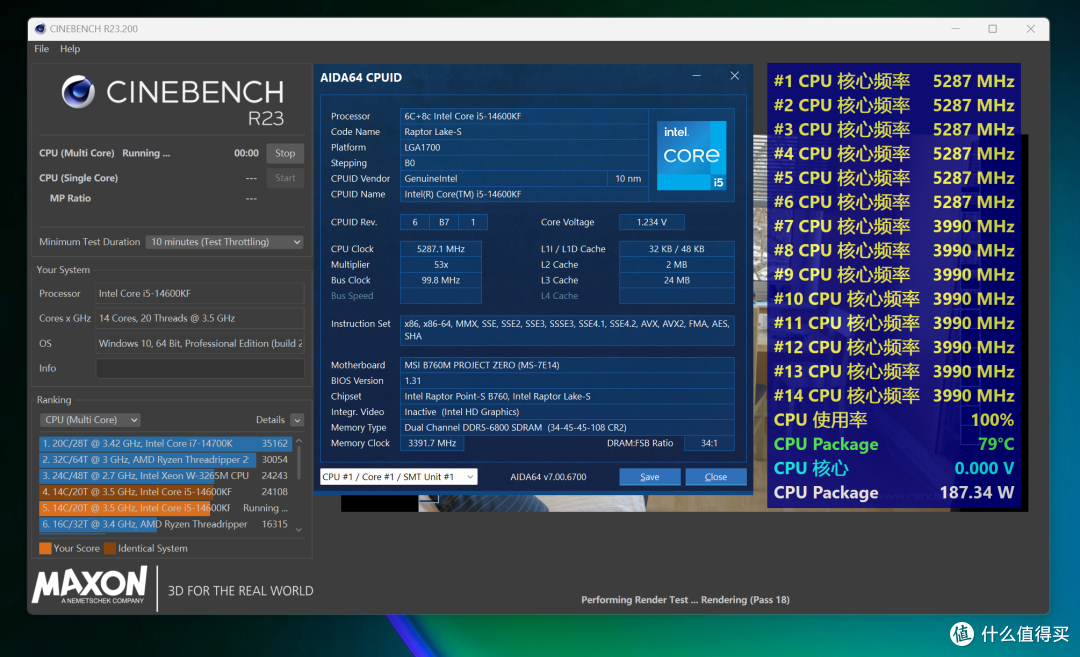Click the ranking list scroll down arrow
The width and height of the screenshot is (1080, 657).
pos(299,529)
